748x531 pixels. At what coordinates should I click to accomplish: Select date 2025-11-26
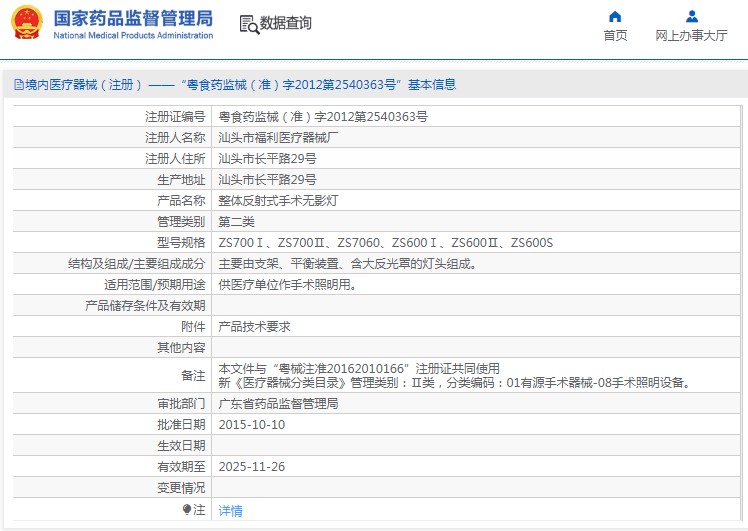coord(252,467)
